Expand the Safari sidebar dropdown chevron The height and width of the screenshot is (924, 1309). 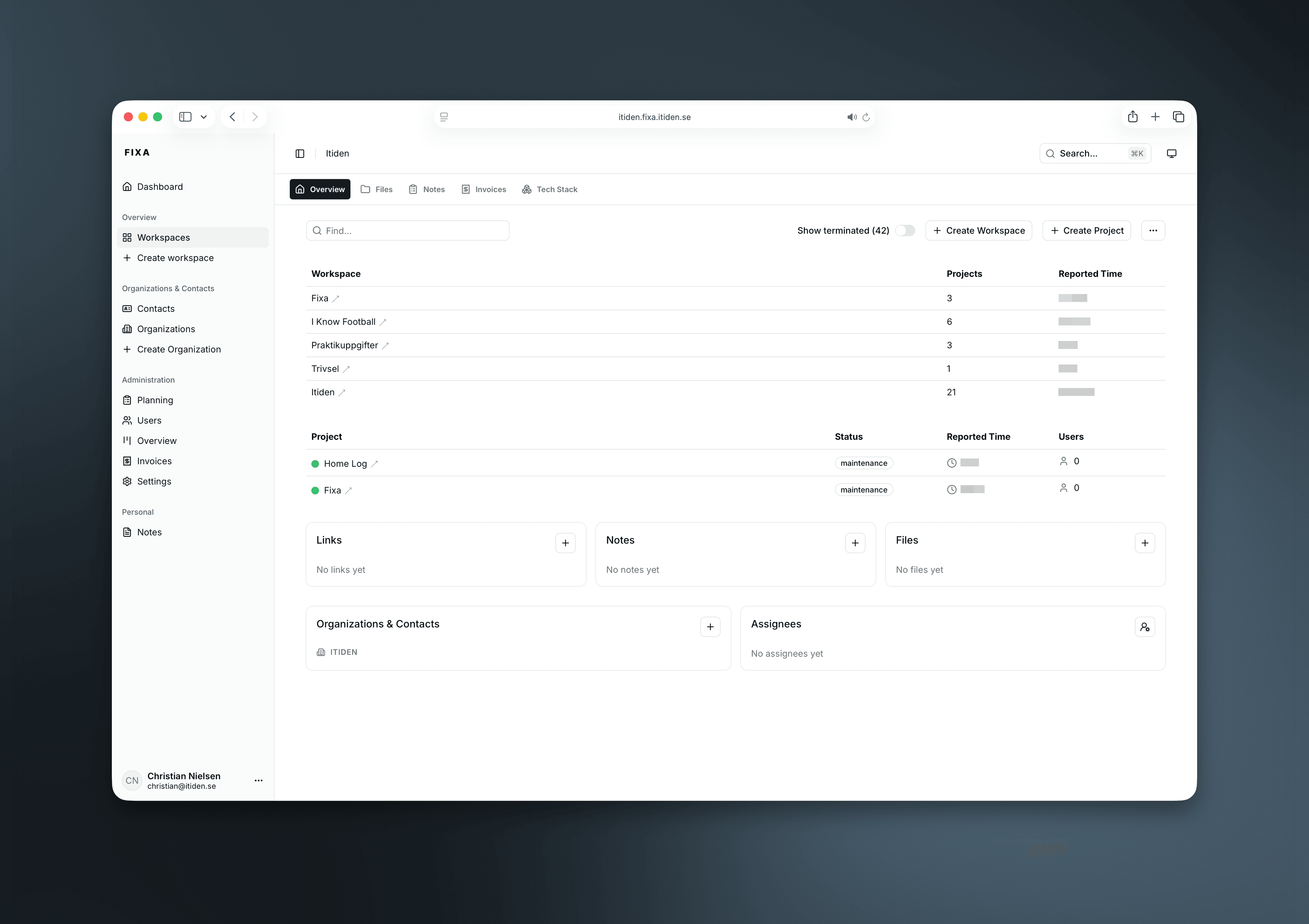pos(204,117)
